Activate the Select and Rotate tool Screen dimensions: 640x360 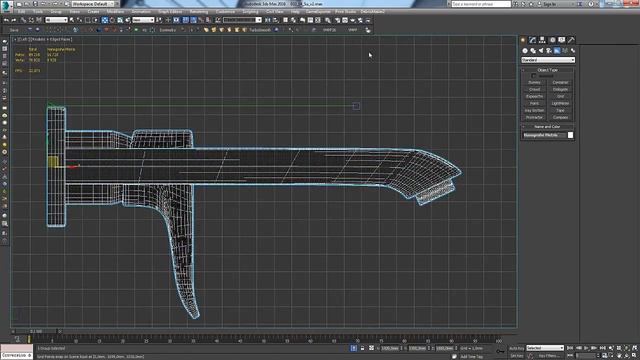pyautogui.click(x=112, y=20)
